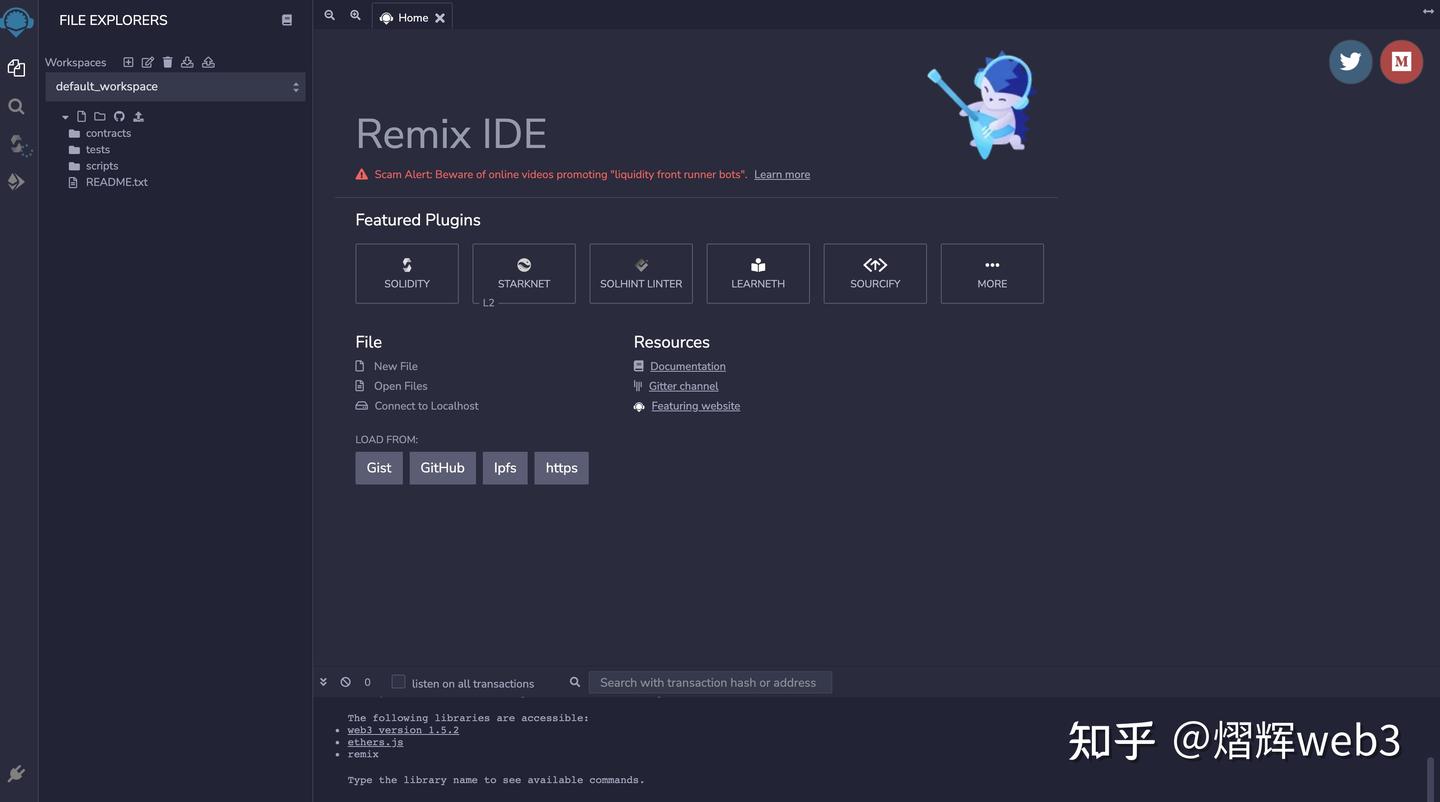The height and width of the screenshot is (802, 1440).
Task: Click Learn more in the scam alert
Action: coord(782,174)
